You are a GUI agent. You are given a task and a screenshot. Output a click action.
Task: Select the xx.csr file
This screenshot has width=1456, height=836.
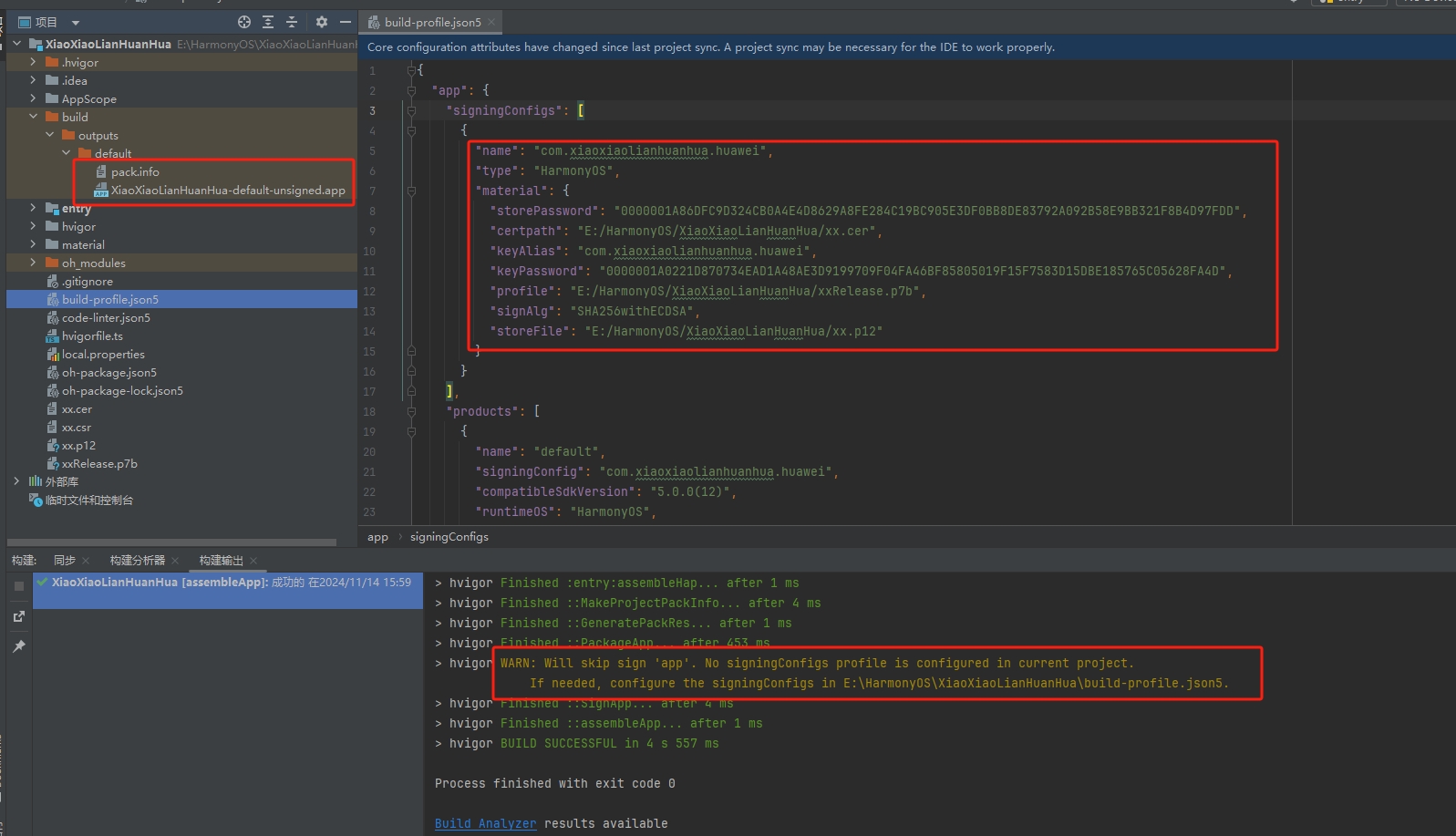pyautogui.click(x=77, y=427)
